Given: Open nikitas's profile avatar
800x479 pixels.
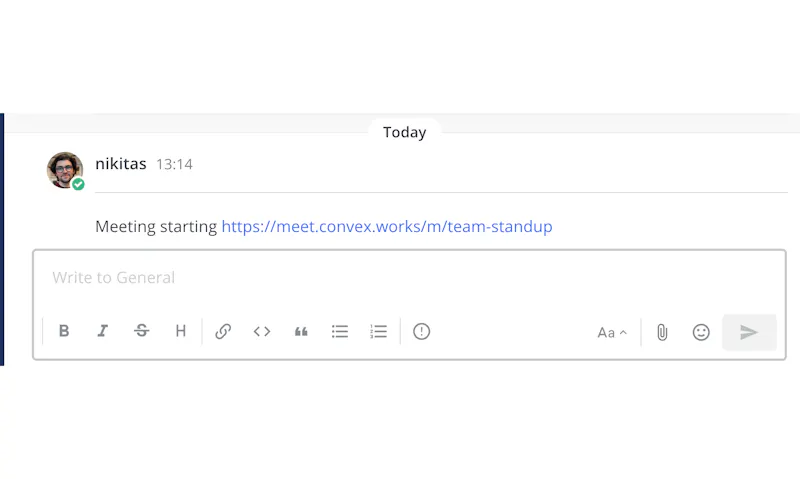Looking at the screenshot, I should click(65, 170).
